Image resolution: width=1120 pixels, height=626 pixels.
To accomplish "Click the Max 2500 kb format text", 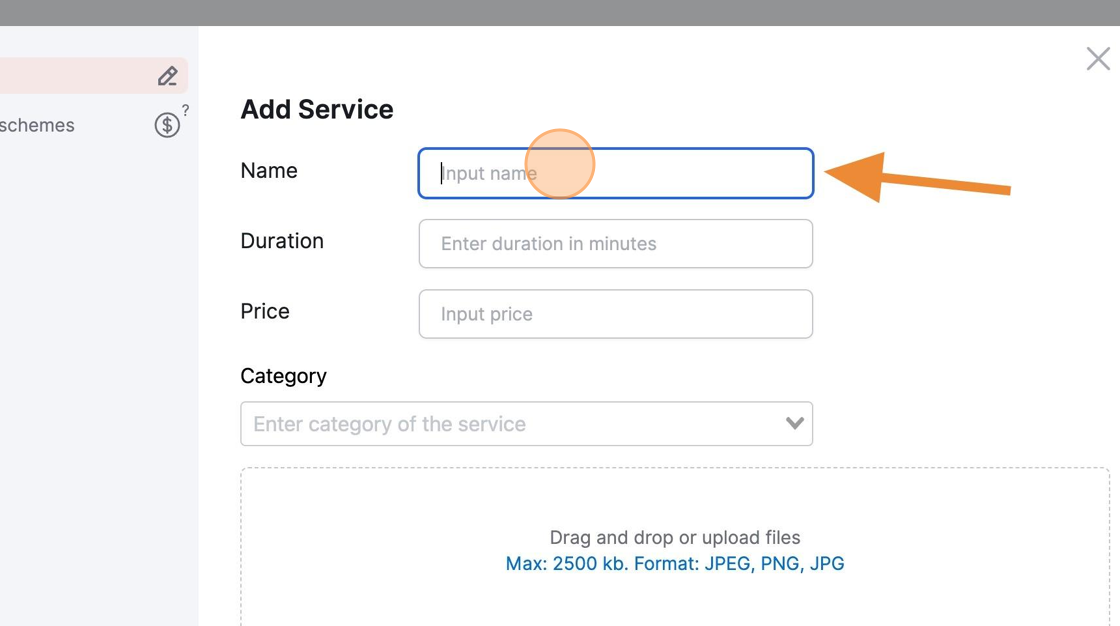I will pos(675,564).
